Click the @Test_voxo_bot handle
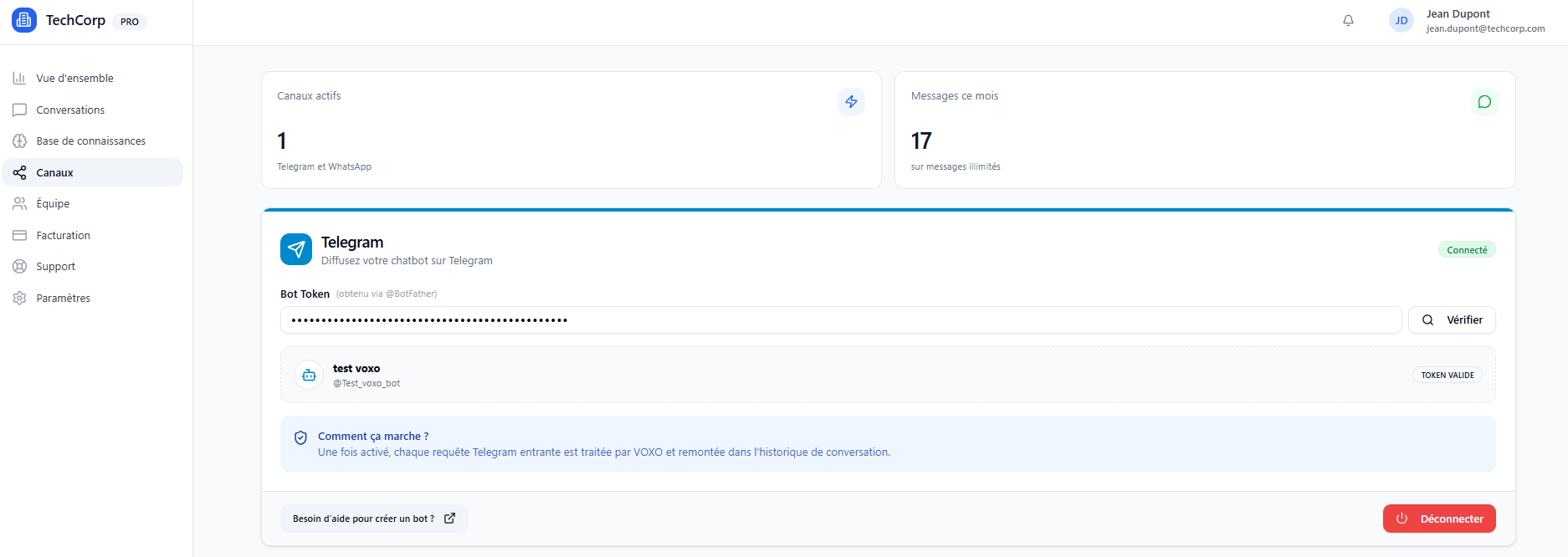Screen dimensions: 1568x557 (366, 384)
